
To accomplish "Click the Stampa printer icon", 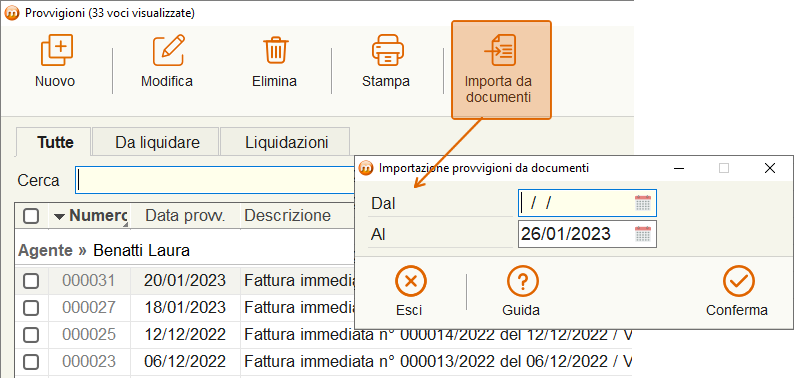I will (x=387, y=50).
